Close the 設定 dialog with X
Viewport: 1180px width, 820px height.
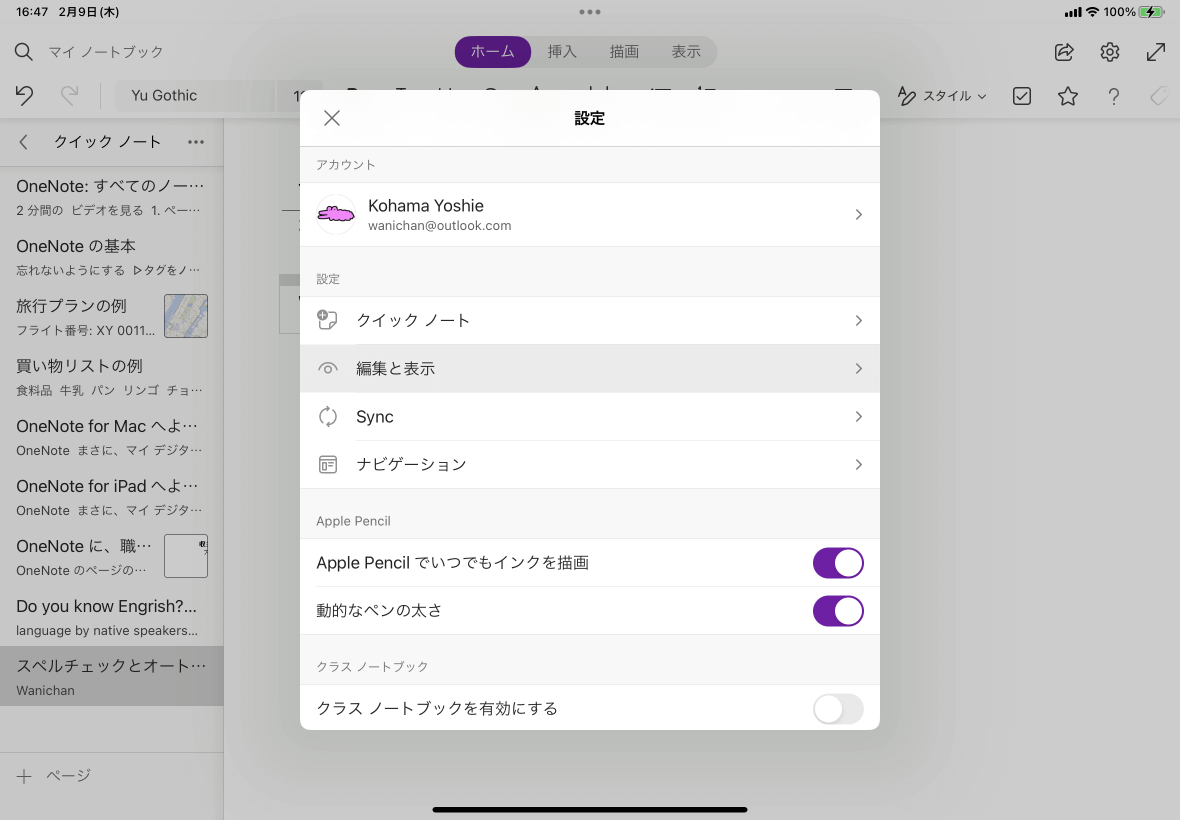coord(332,118)
